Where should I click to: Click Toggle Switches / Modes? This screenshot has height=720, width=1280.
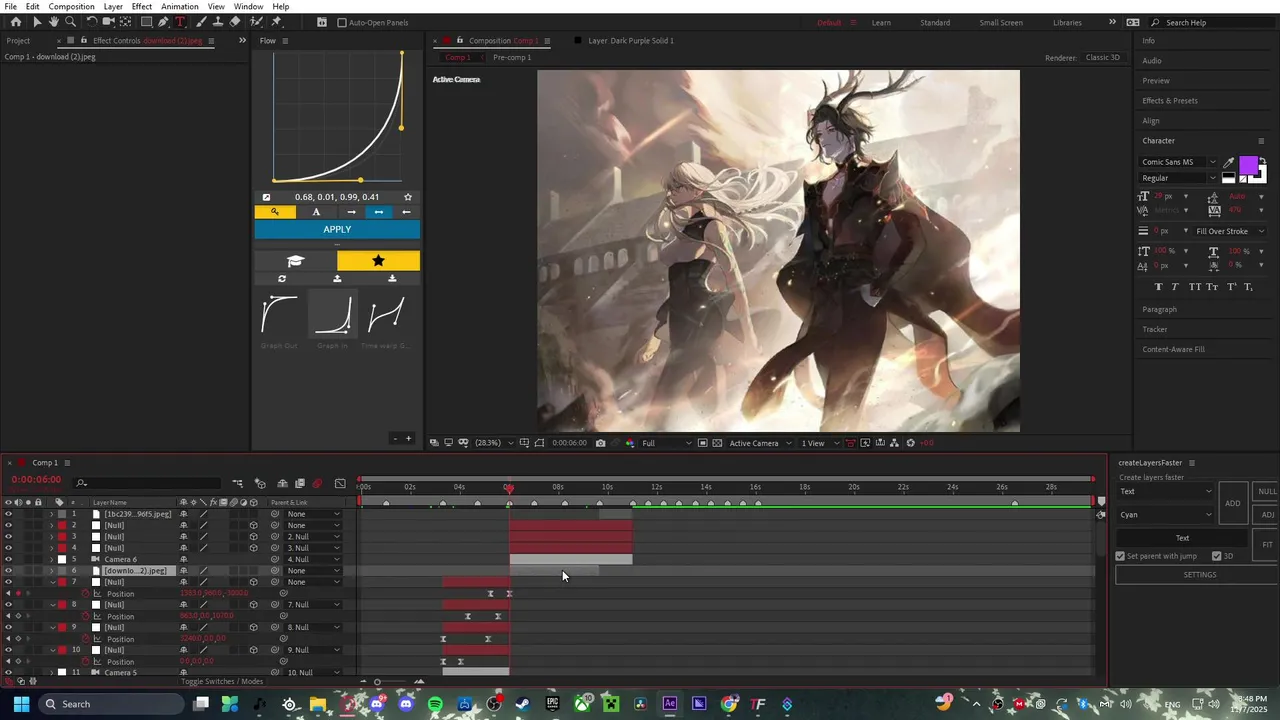pos(222,682)
